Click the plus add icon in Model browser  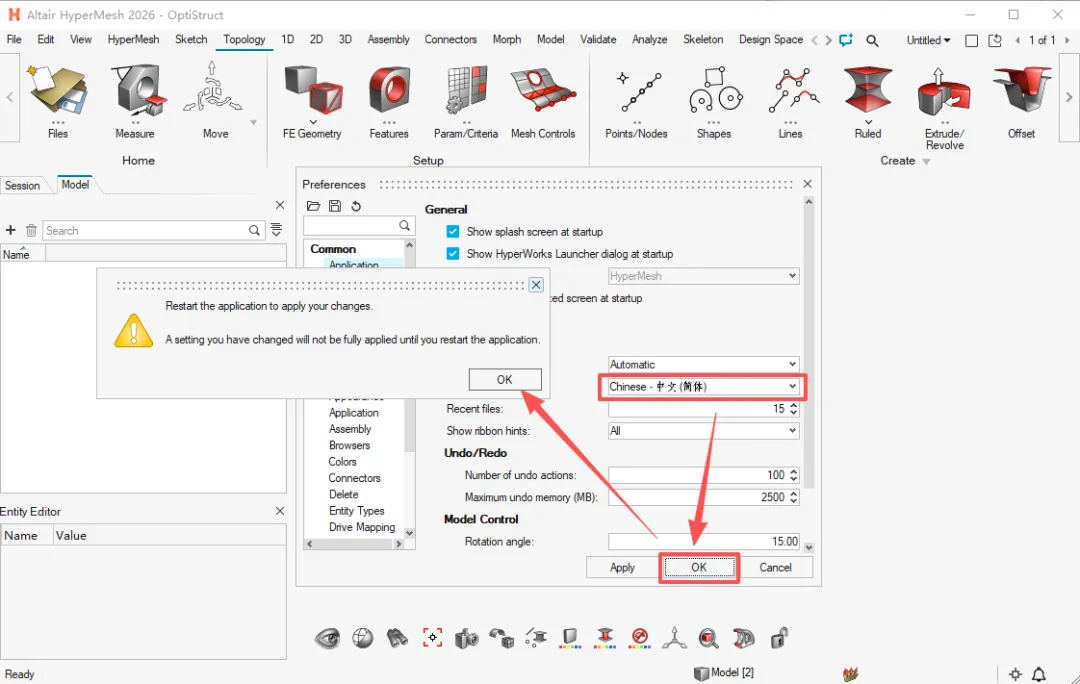(10, 230)
